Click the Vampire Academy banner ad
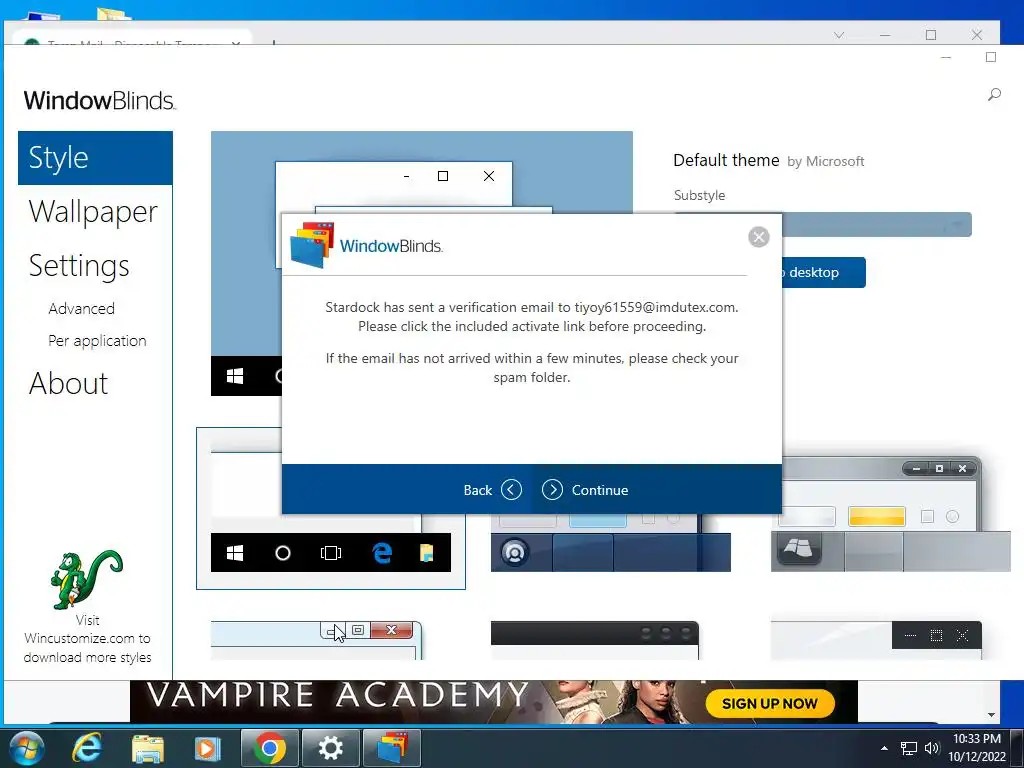This screenshot has height=768, width=1024. [x=493, y=701]
